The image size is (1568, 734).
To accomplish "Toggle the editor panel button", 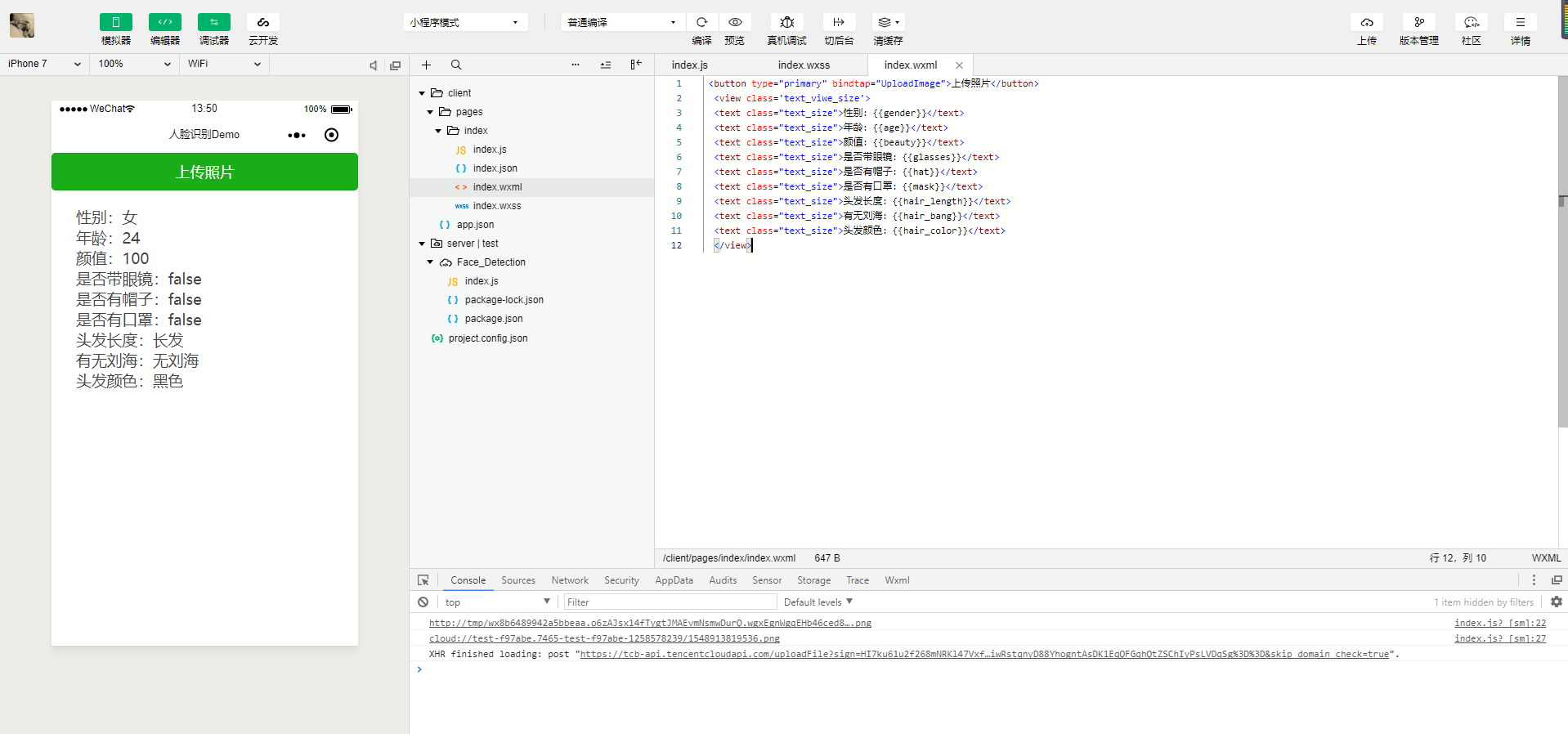I will tap(164, 22).
